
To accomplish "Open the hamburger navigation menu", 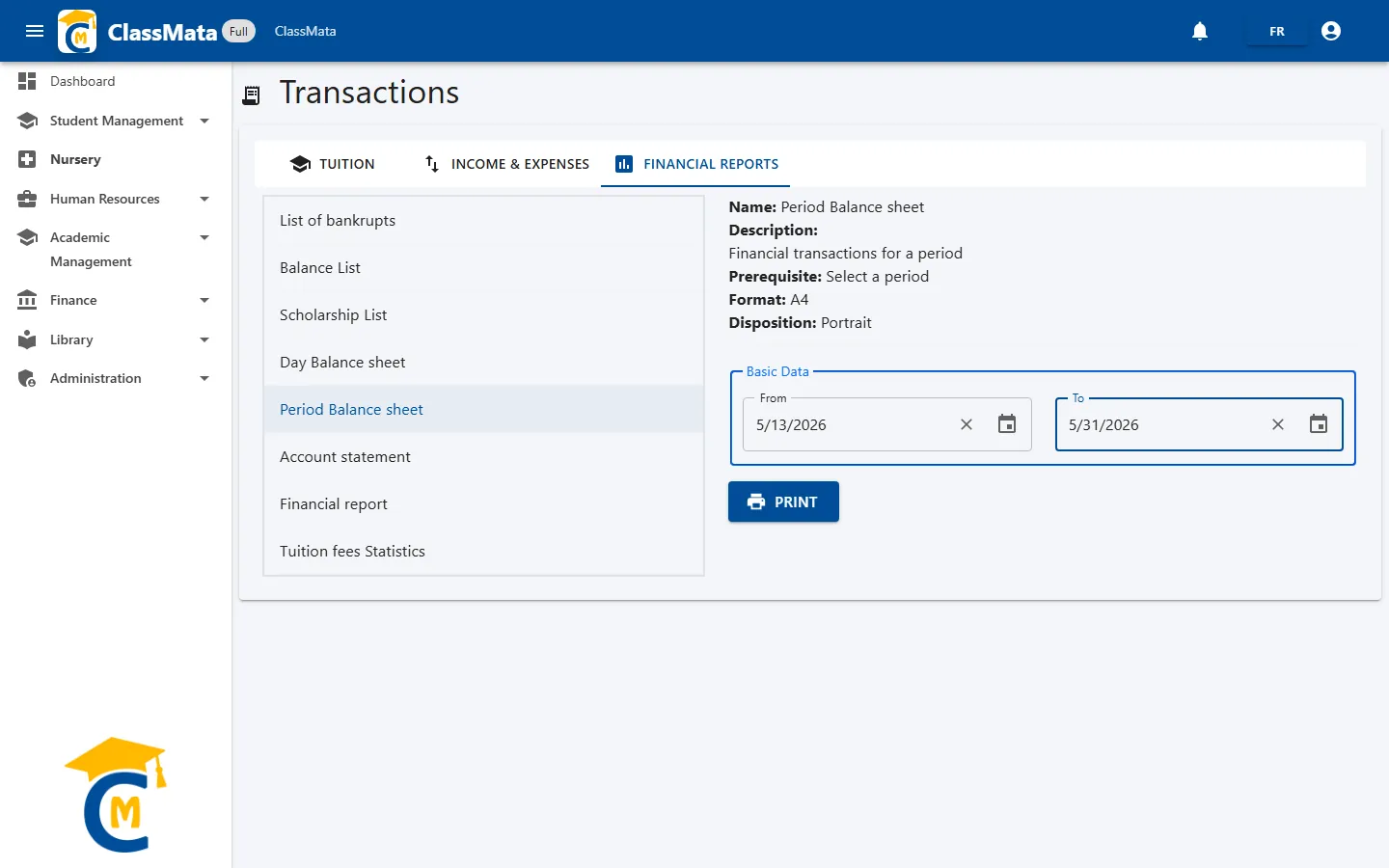I will point(35,31).
